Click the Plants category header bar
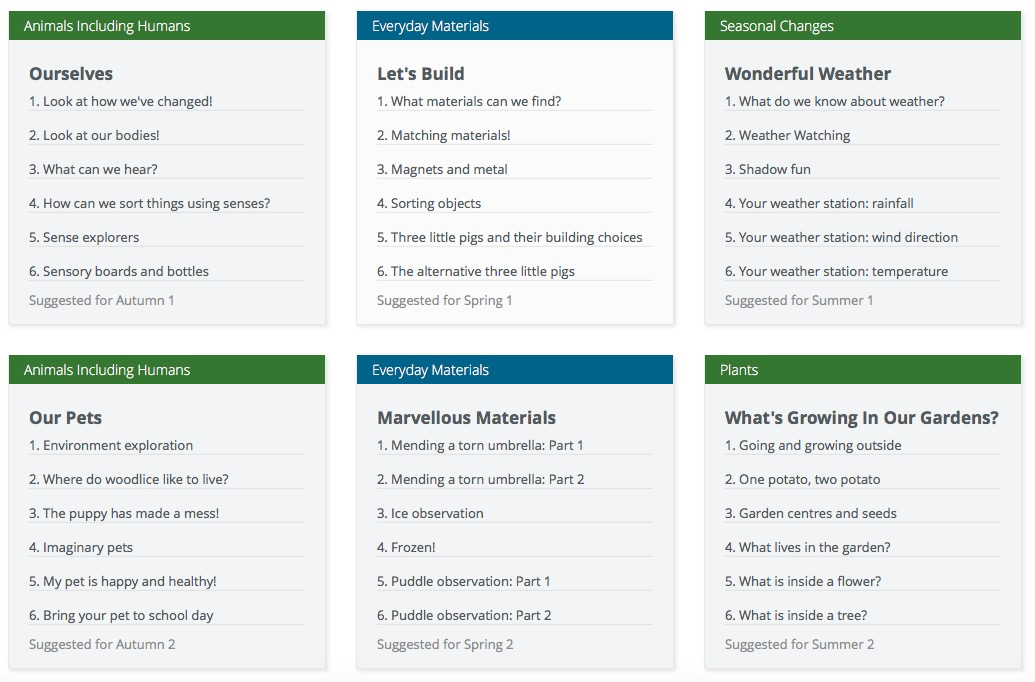The width and height of the screenshot is (1035, 682). point(863,370)
